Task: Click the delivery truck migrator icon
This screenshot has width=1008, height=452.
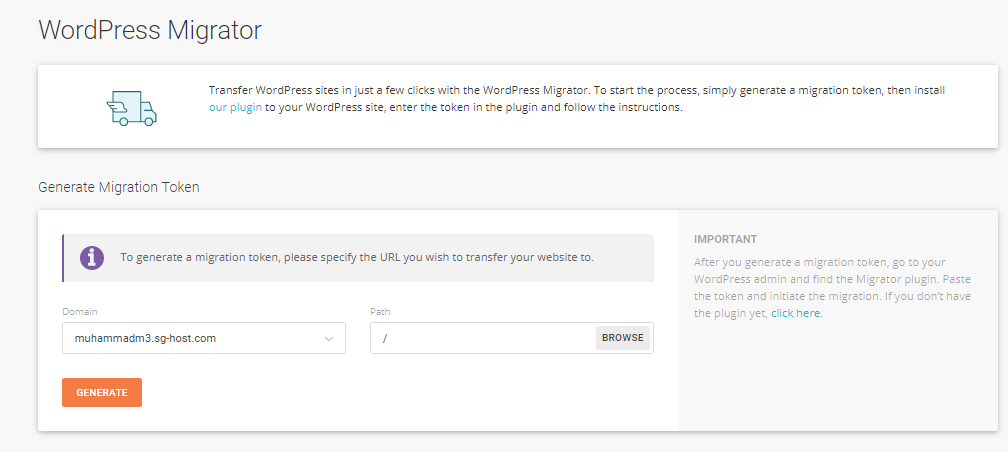Action: tap(131, 107)
